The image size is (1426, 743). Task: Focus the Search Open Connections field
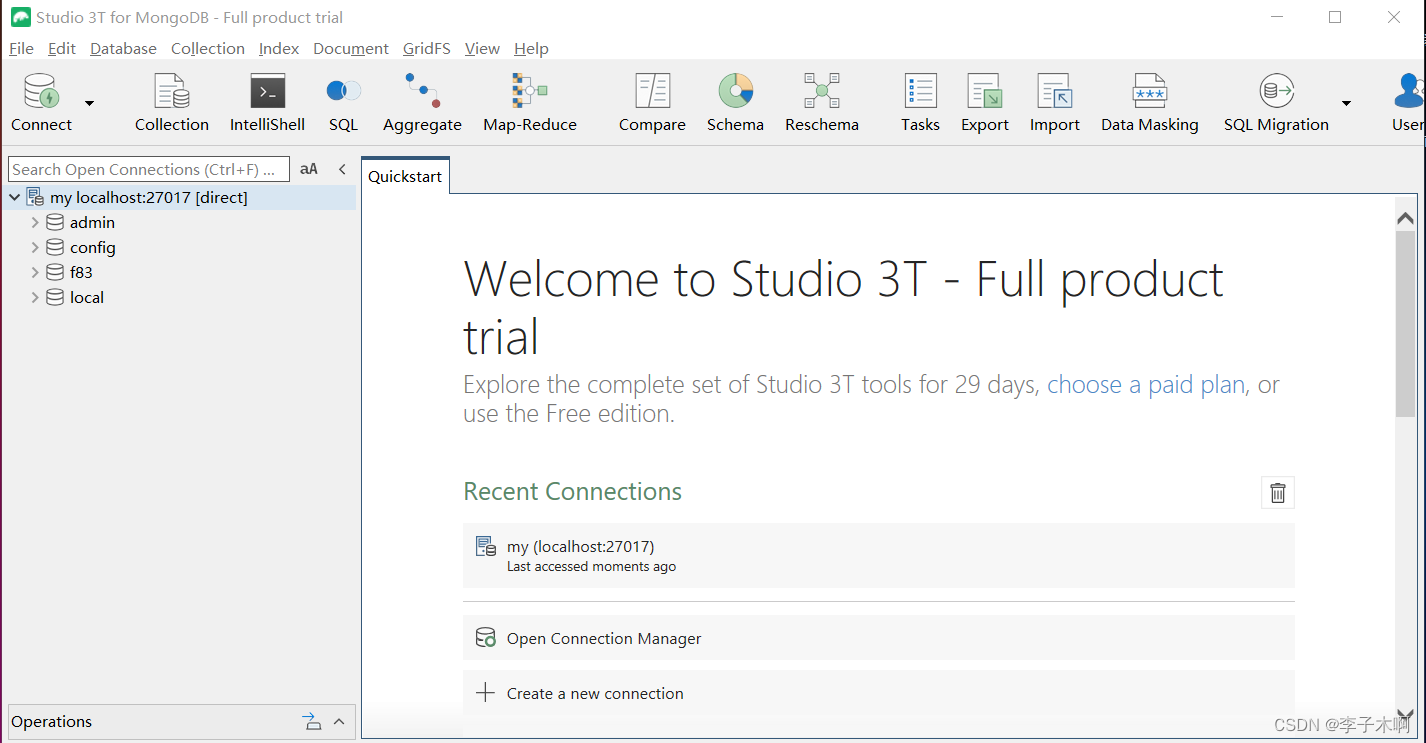point(149,169)
